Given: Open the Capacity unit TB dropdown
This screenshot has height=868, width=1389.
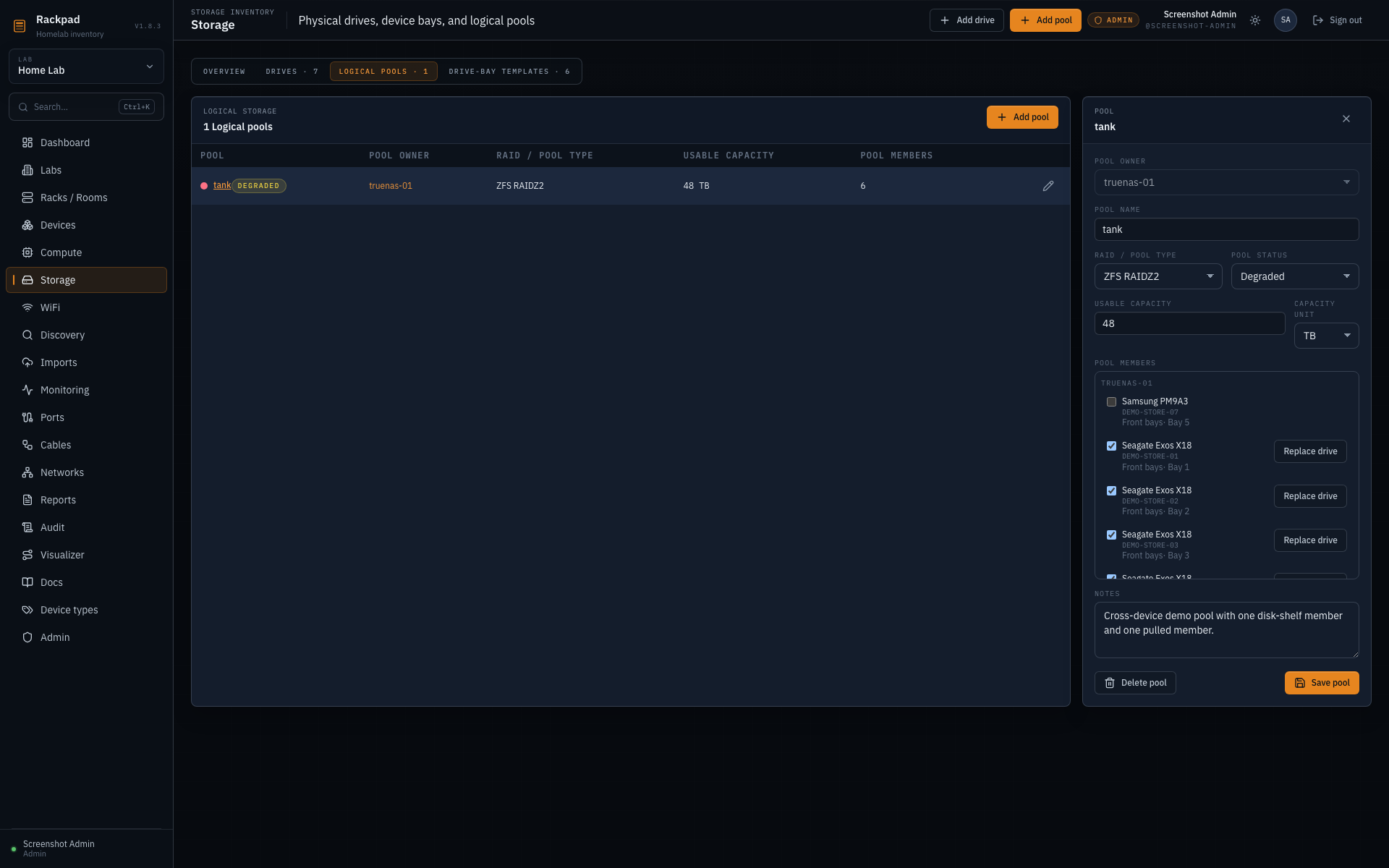Looking at the screenshot, I should (x=1326, y=336).
